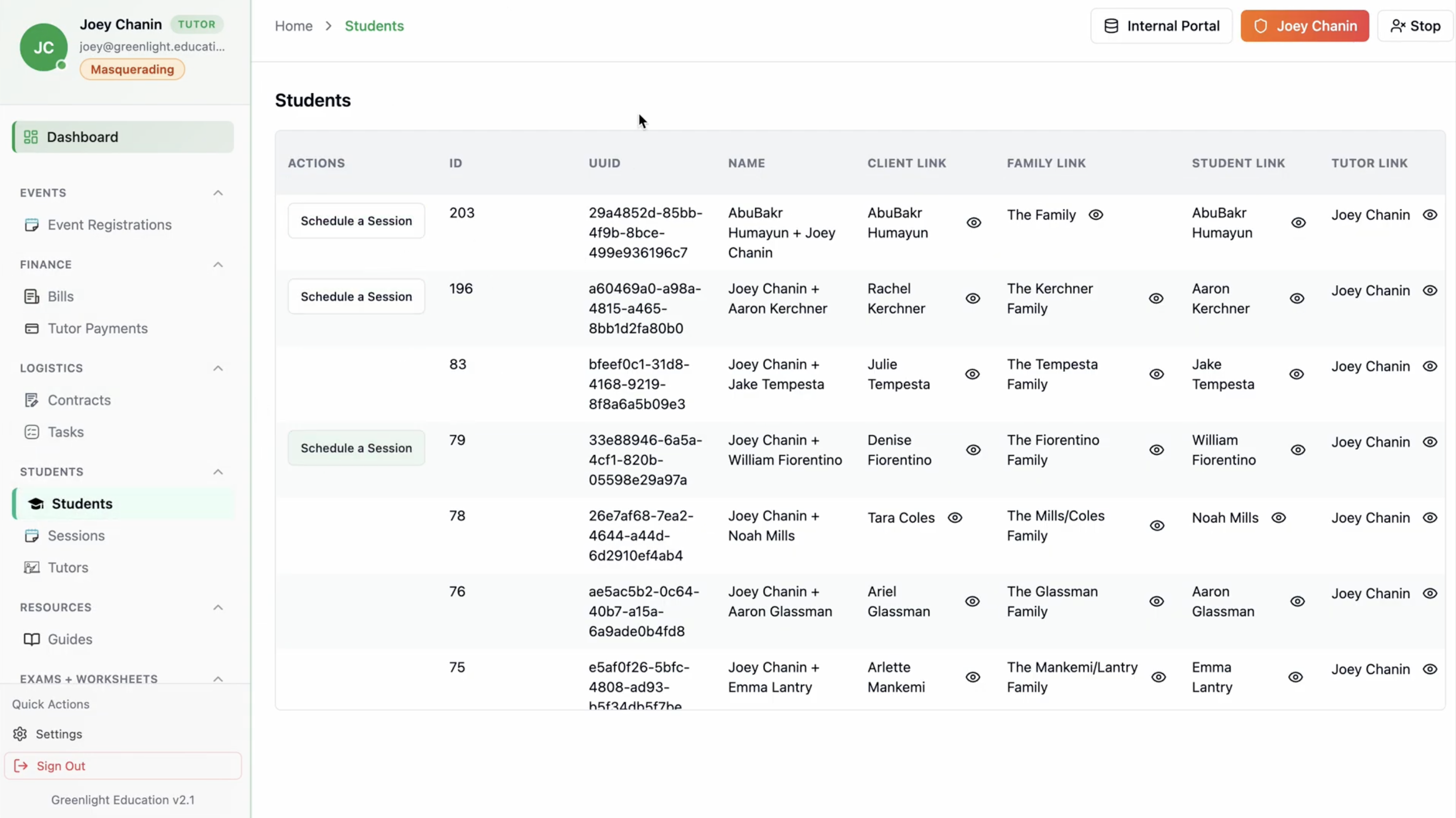Click the TUTOR role badge
The image size is (1456, 818).
197,24
